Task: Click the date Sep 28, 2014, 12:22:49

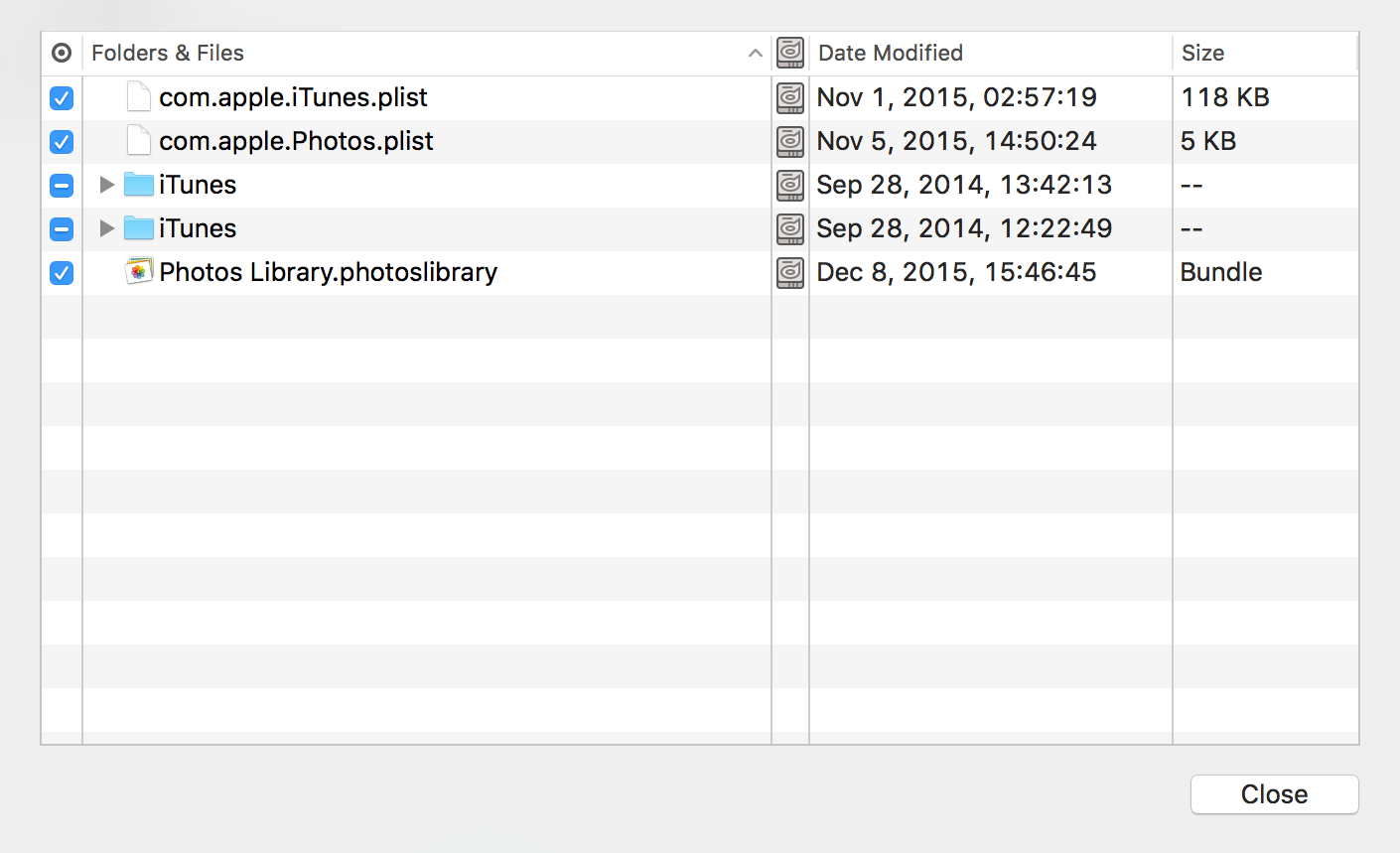Action: click(964, 228)
